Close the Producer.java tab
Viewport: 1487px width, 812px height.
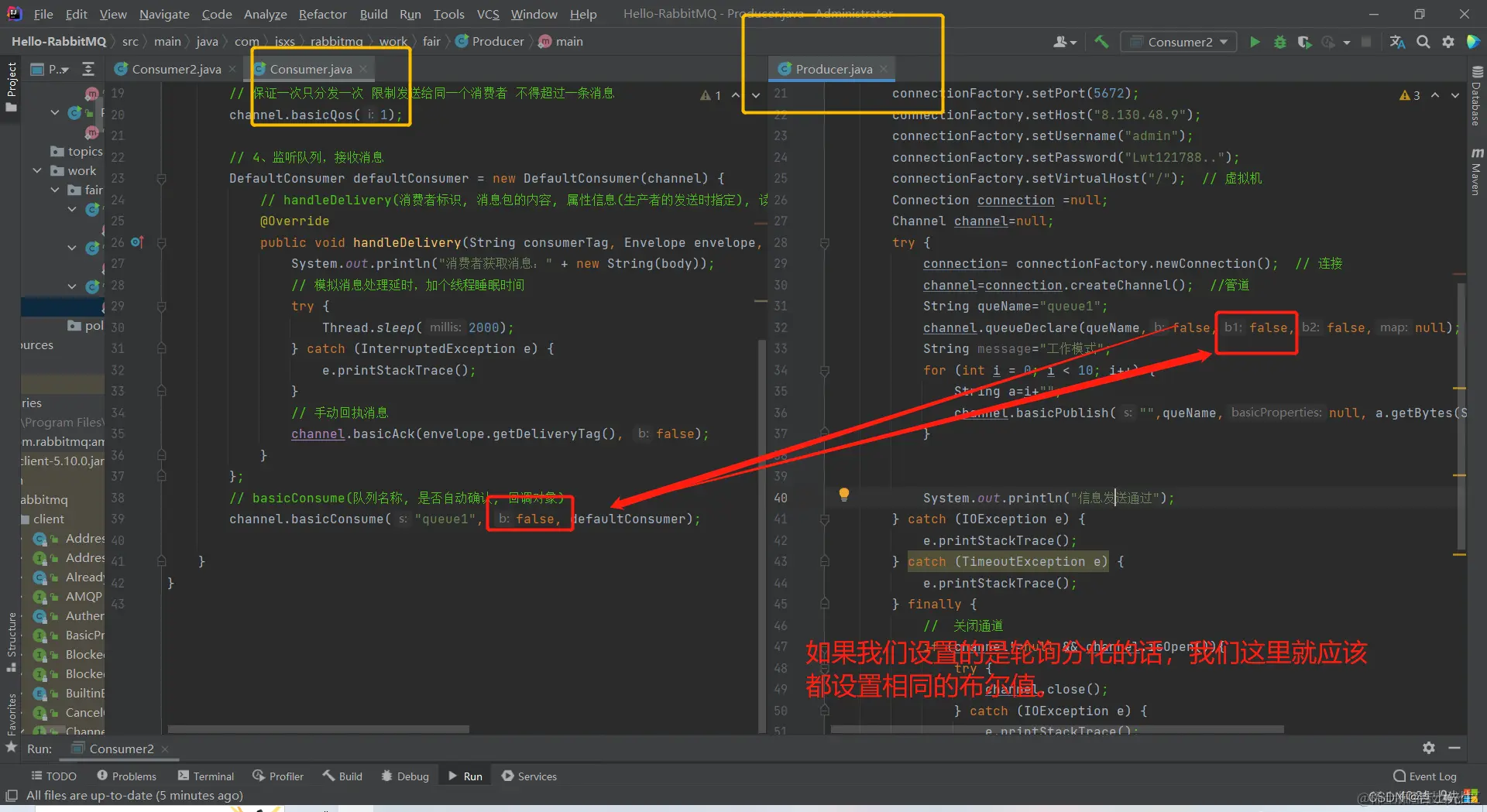click(x=884, y=69)
